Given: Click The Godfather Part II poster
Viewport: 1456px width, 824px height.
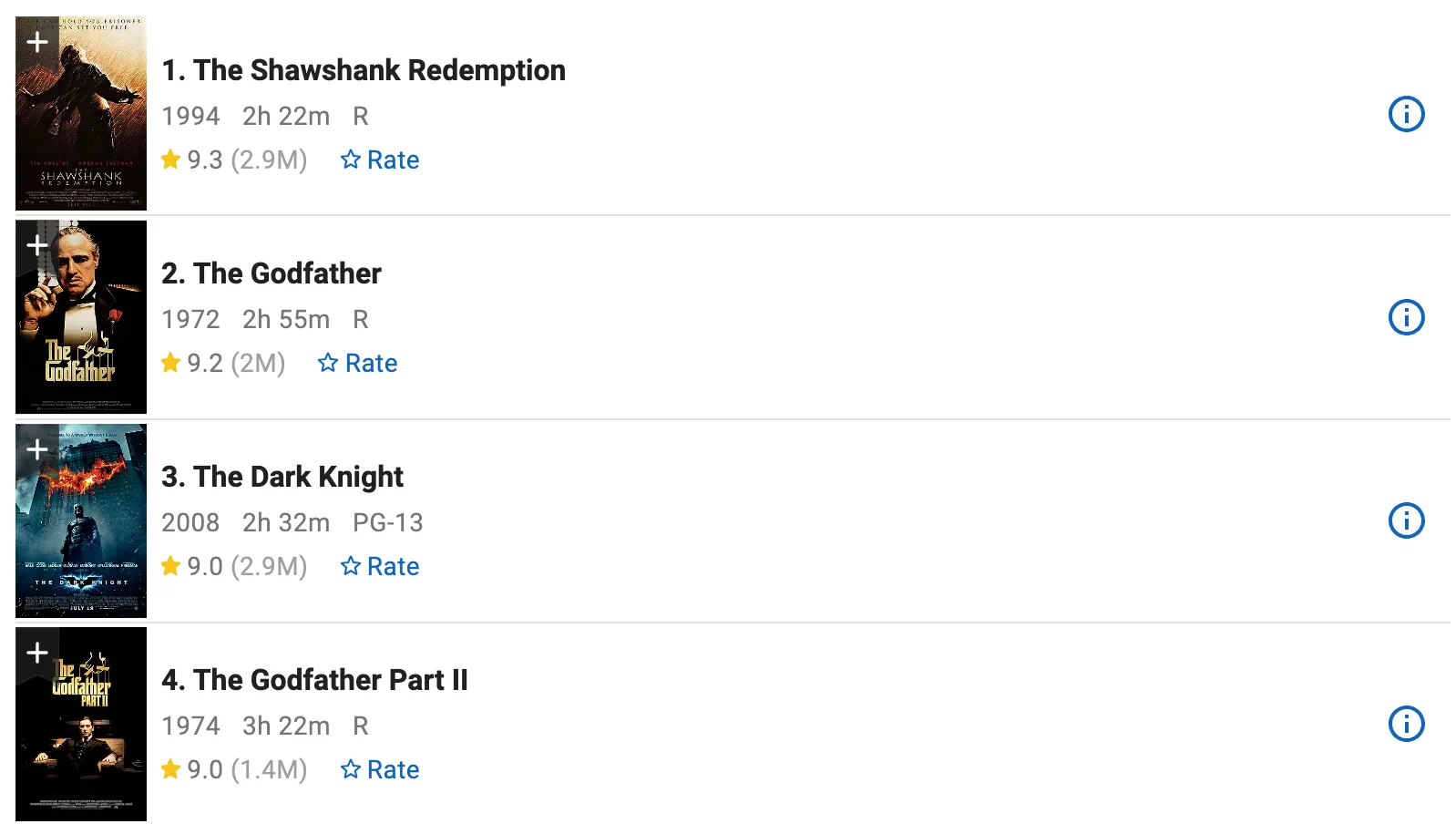Looking at the screenshot, I should [x=81, y=724].
